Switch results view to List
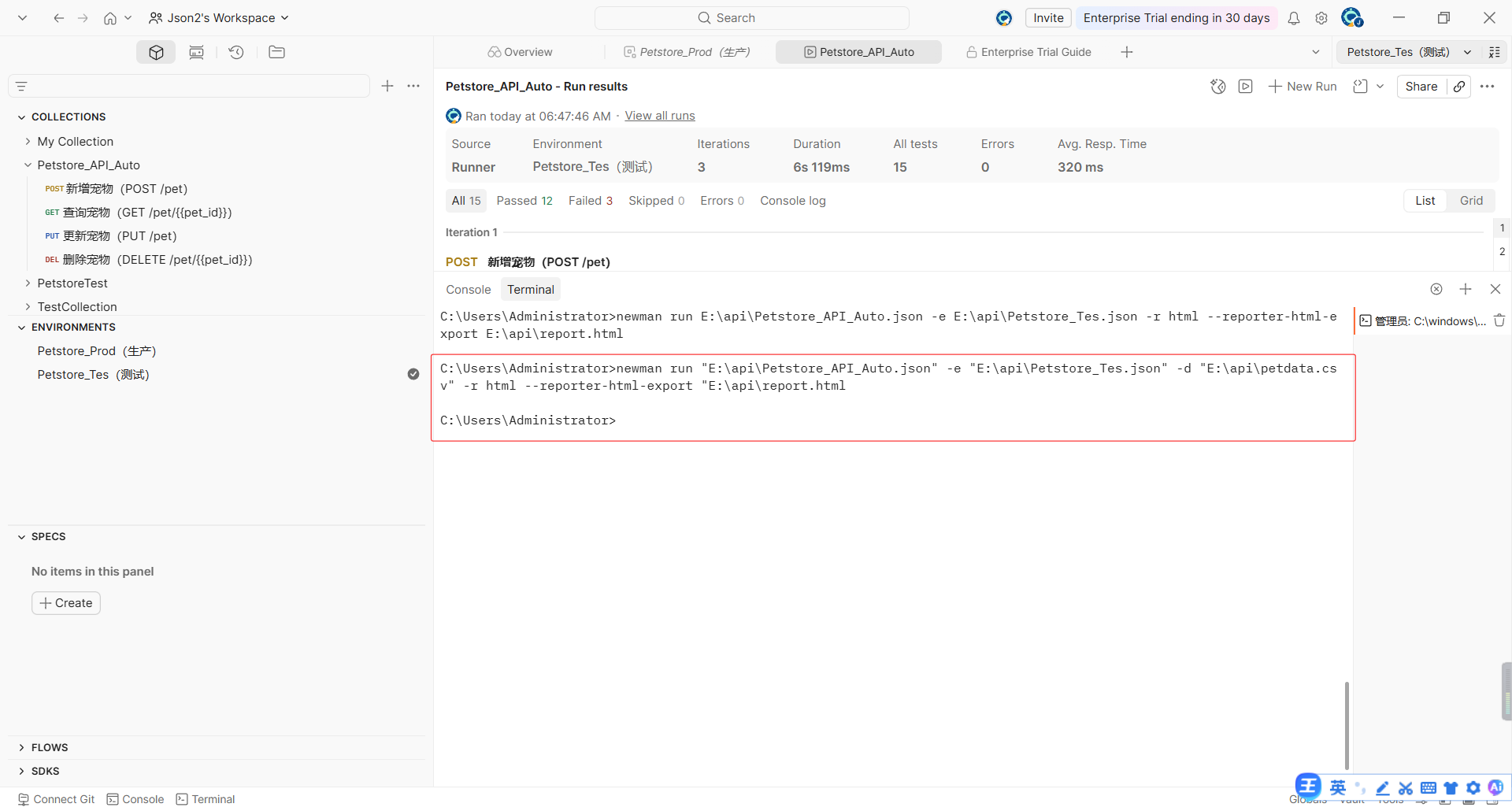This screenshot has width=1512, height=811. click(1425, 201)
